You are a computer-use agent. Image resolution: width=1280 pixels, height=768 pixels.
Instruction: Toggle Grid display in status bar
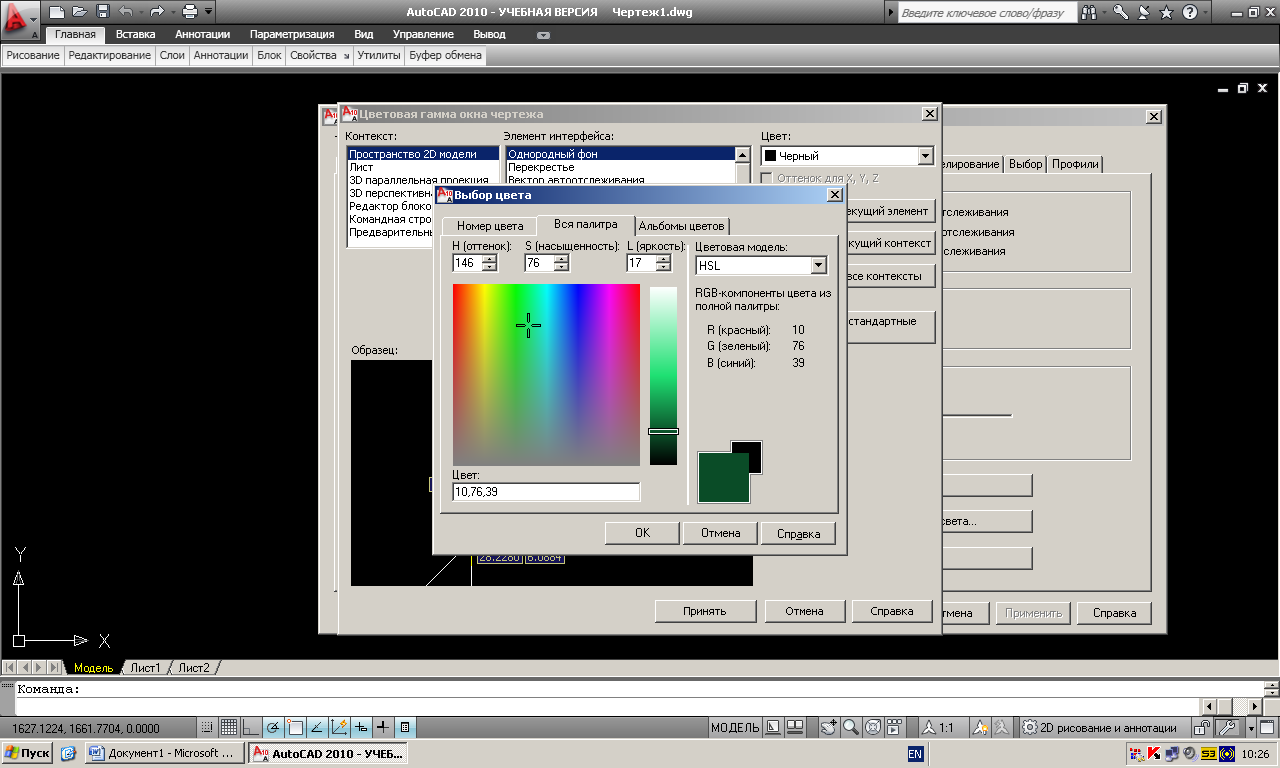[228, 727]
